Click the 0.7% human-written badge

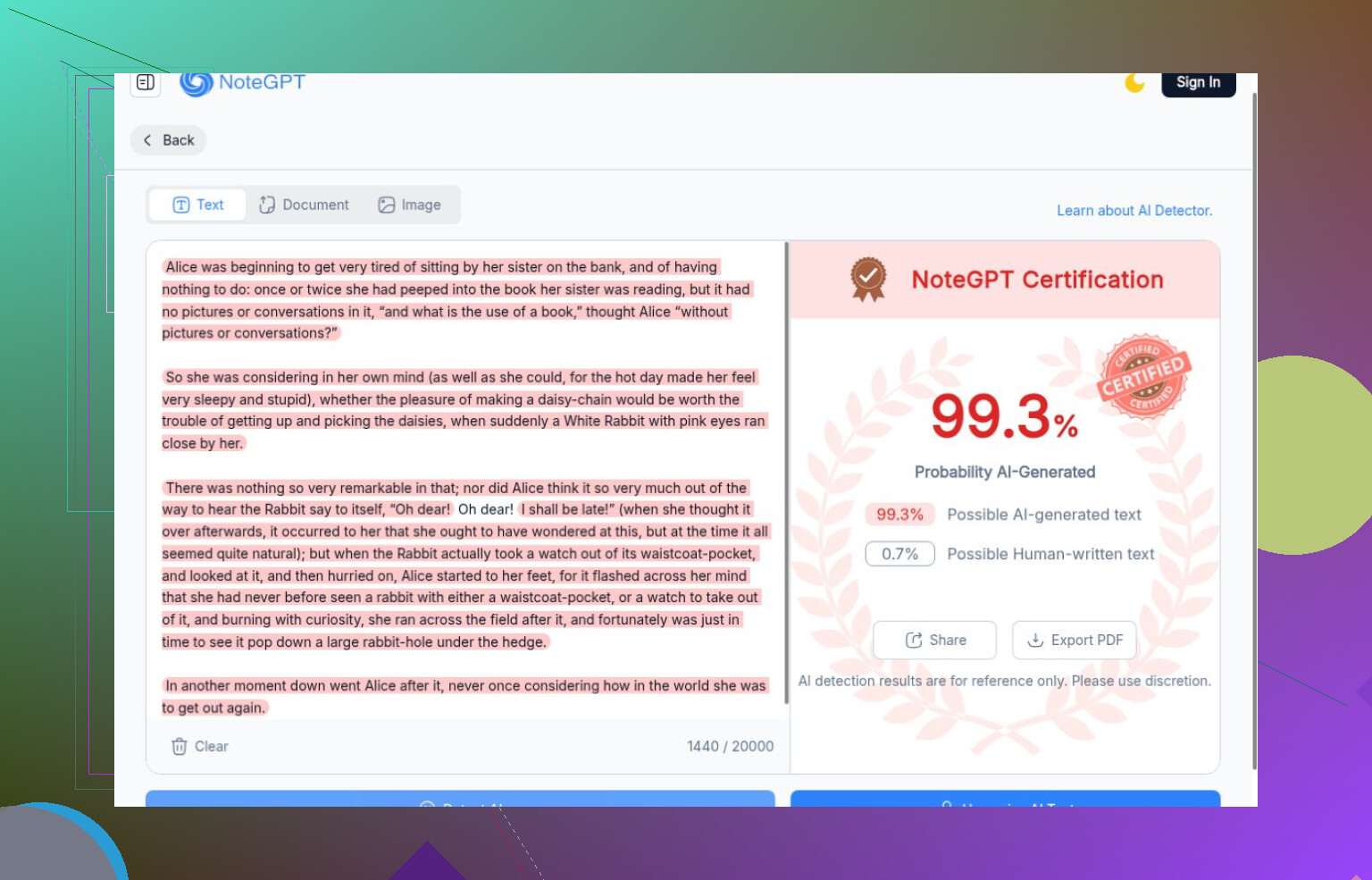point(899,554)
